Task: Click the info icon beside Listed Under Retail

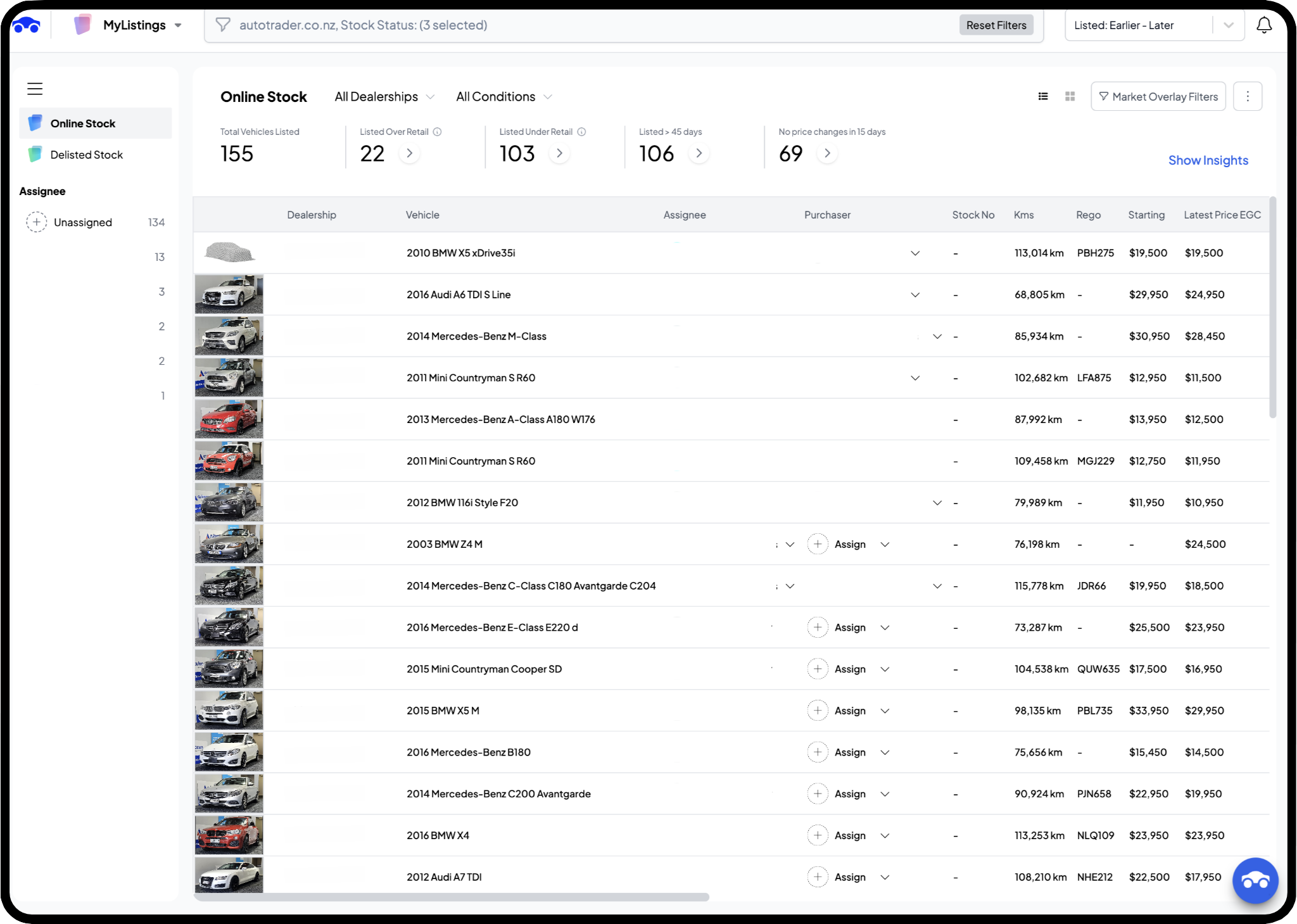Action: pyautogui.click(x=581, y=132)
